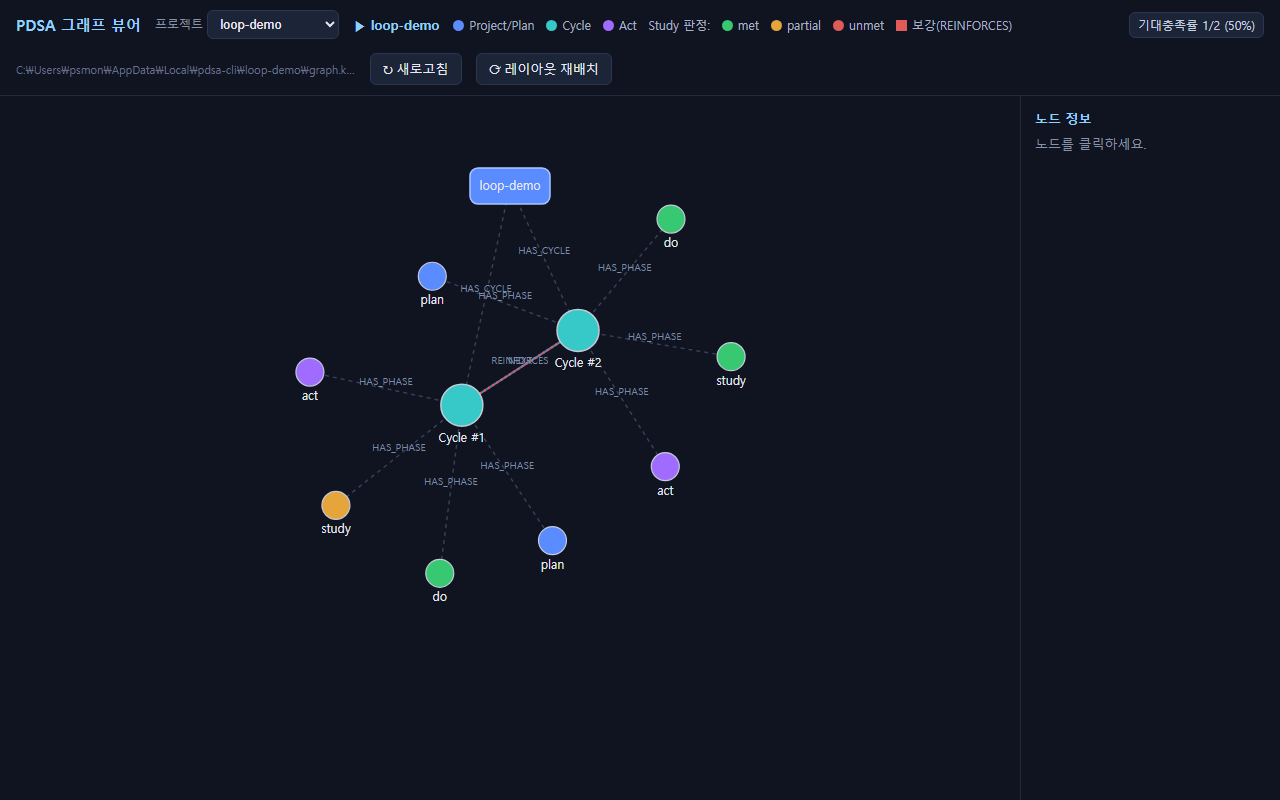1280x800 pixels.
Task: Click the Act purple legend dot
Action: (608, 26)
